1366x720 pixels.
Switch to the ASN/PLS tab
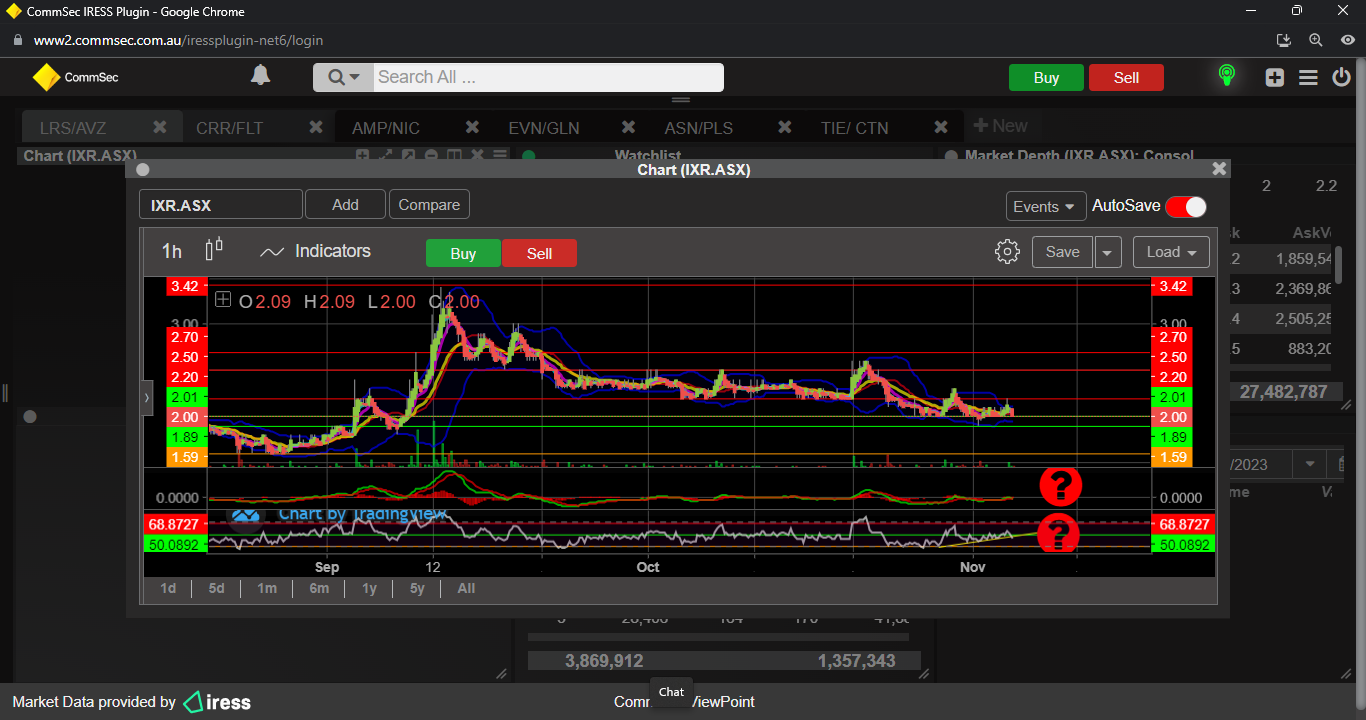(698, 128)
